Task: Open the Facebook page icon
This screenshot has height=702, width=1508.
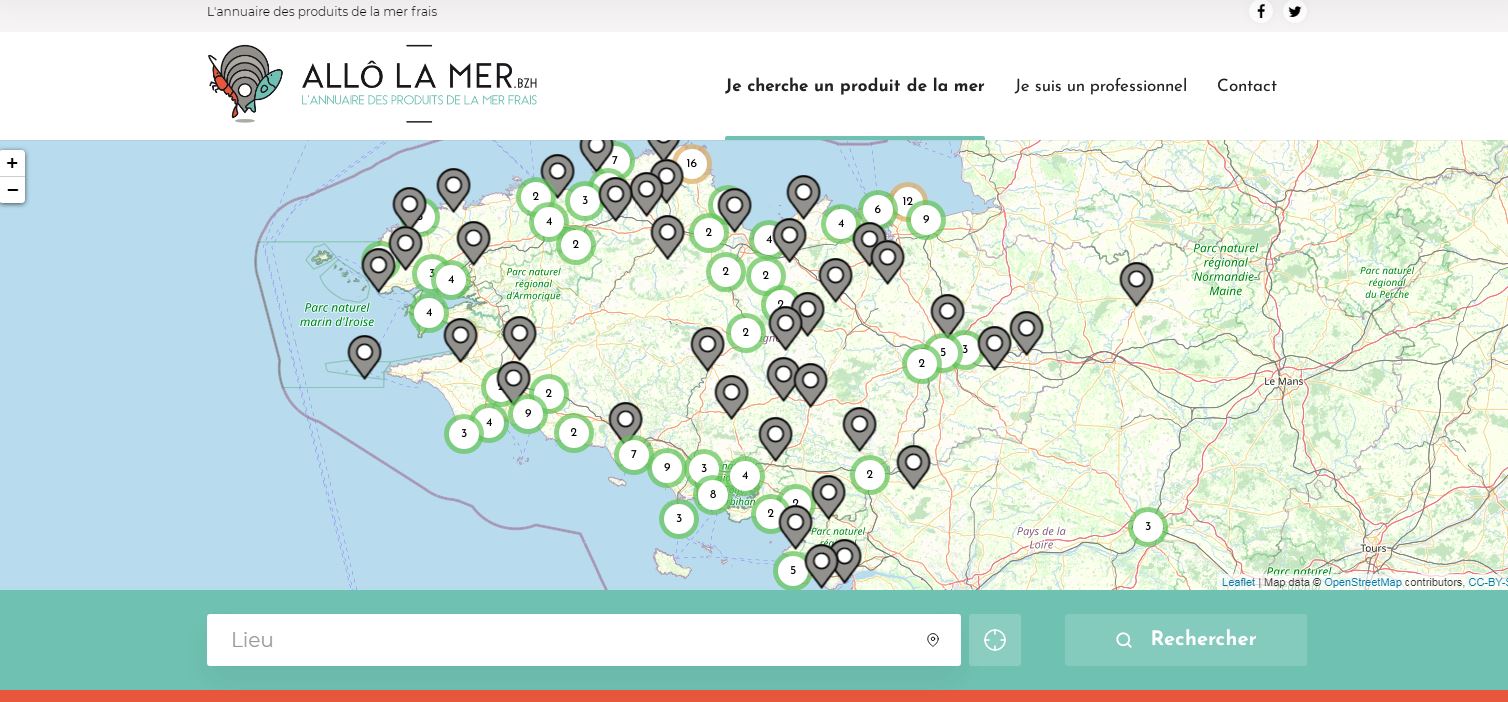Action: (x=1261, y=12)
